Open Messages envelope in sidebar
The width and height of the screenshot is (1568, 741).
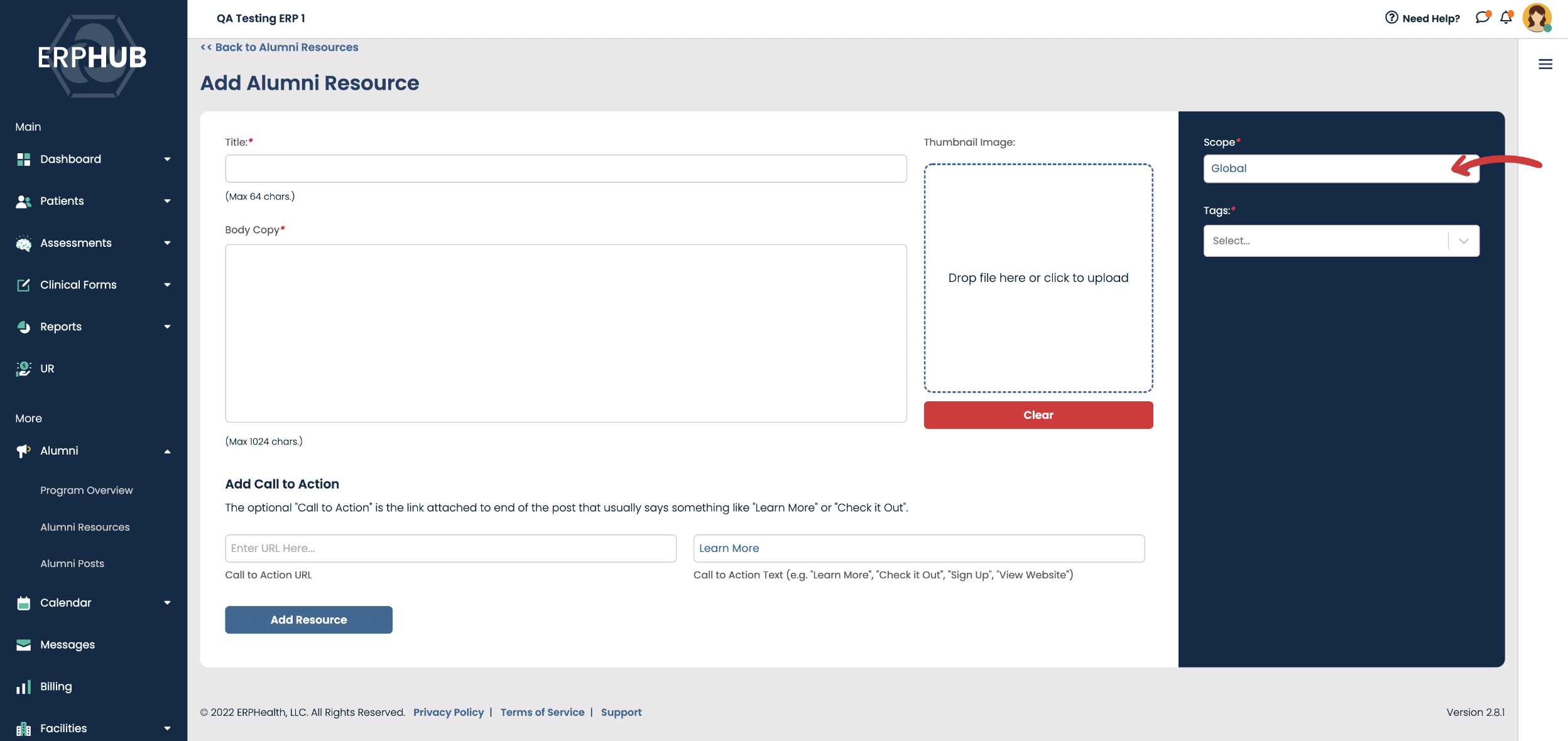[x=24, y=645]
